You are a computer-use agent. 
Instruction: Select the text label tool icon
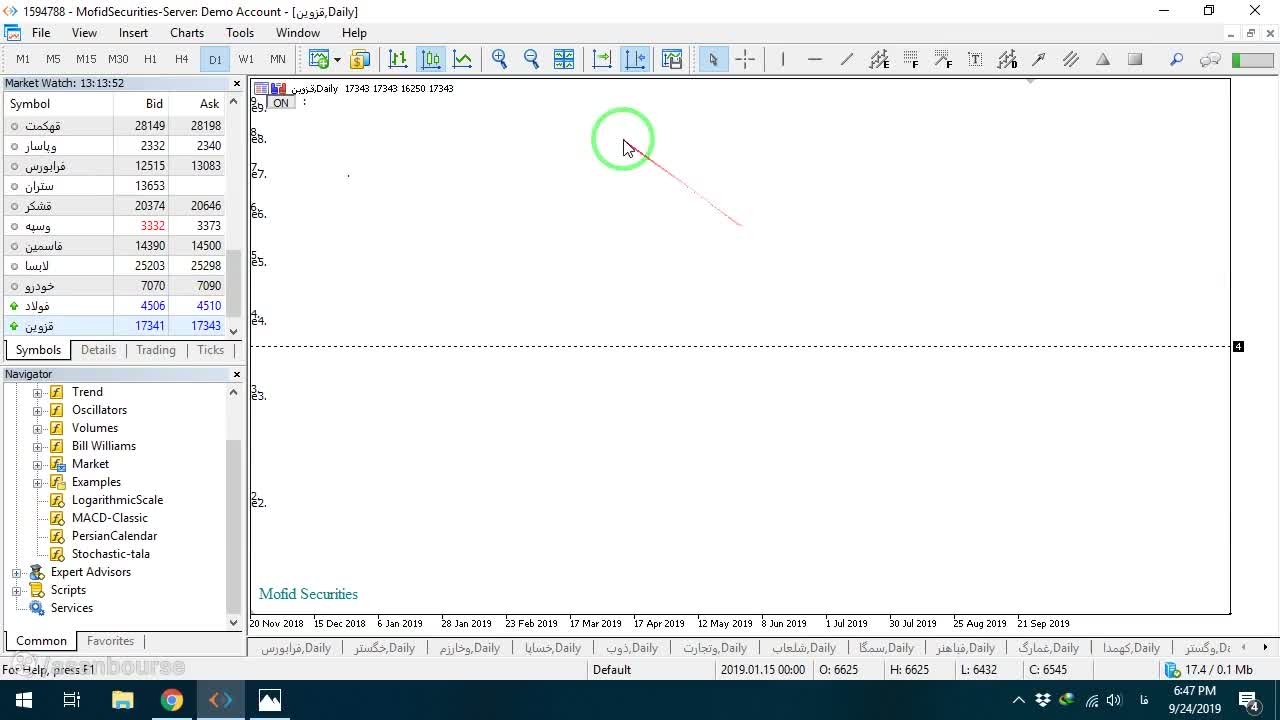click(975, 59)
